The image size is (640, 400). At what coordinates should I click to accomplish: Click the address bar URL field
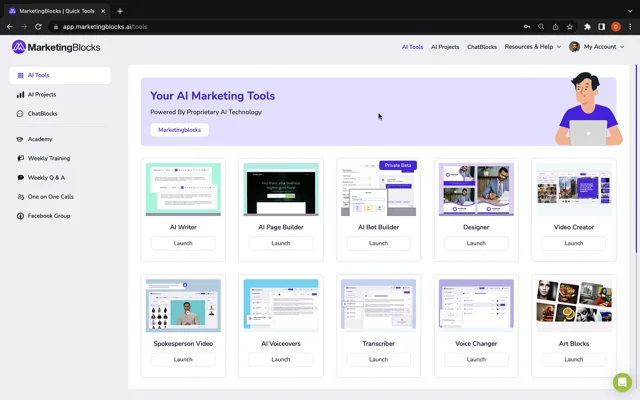click(286, 27)
